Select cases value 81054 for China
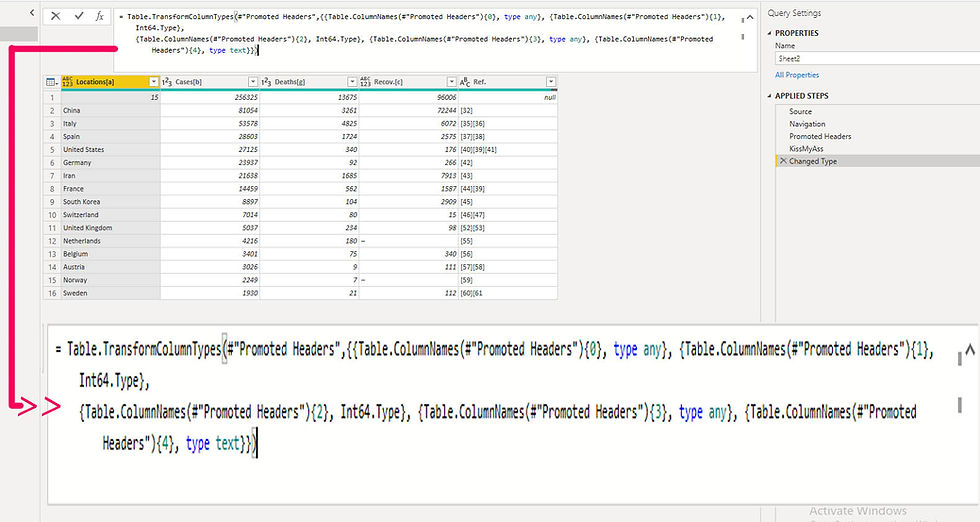Image resolution: width=980 pixels, height=522 pixels. click(210, 111)
